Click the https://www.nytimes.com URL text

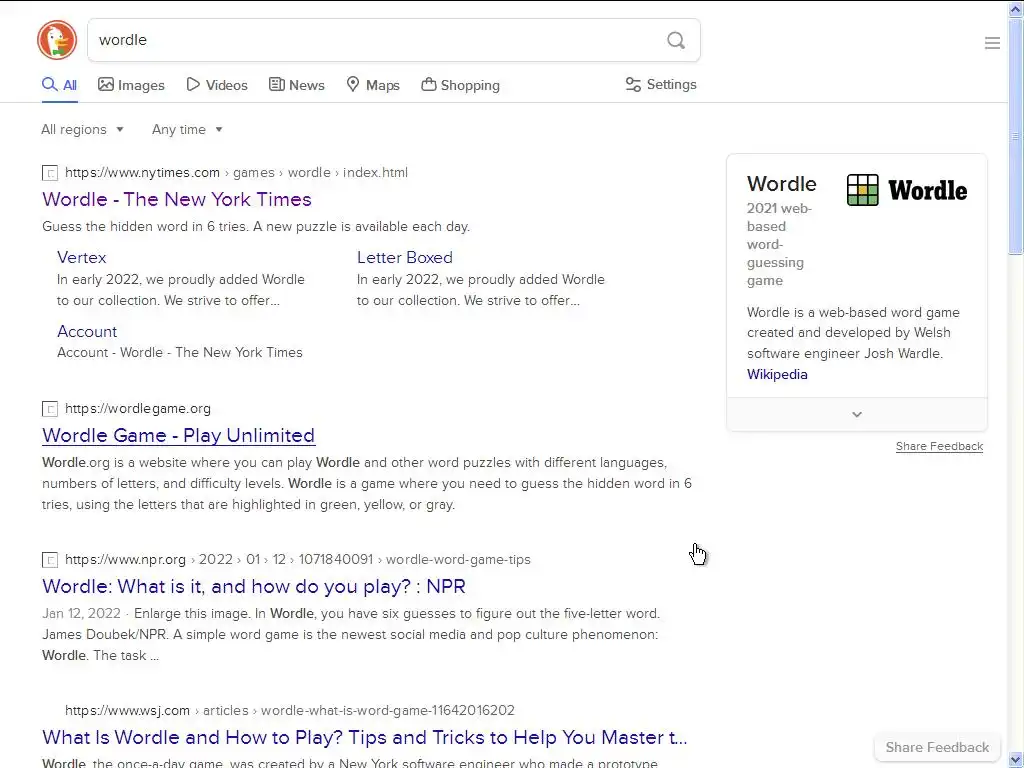[x=142, y=172]
